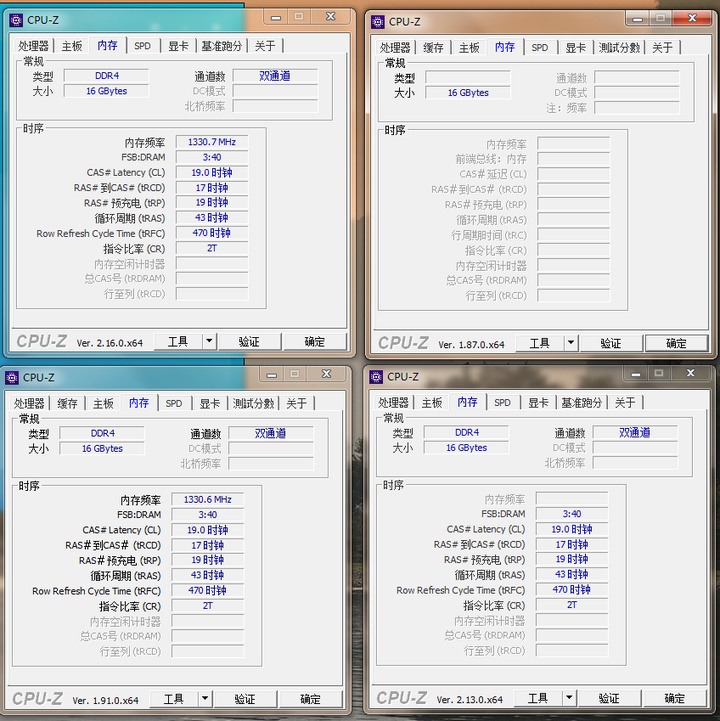
Task: Click 1330.6 MHz memory frequency value
Action: 208,499
